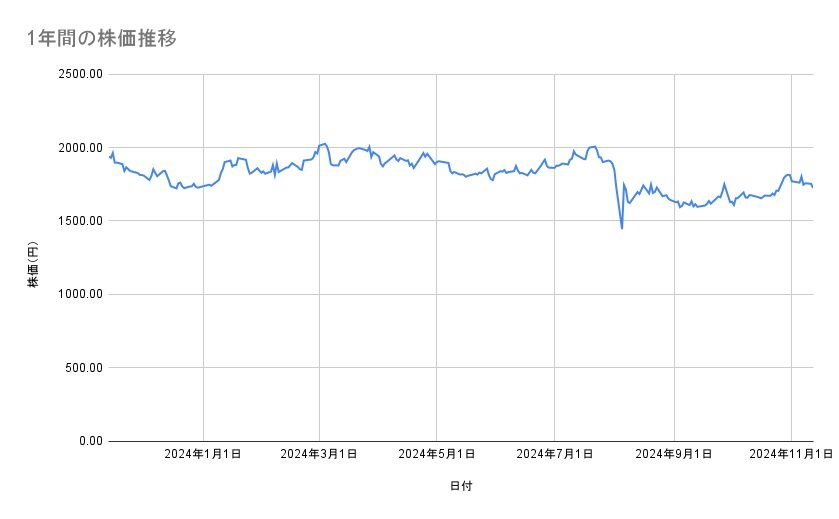This screenshot has width=839, height=519.
Task: Click the price line's late-July peak before the drop
Action: click(594, 146)
